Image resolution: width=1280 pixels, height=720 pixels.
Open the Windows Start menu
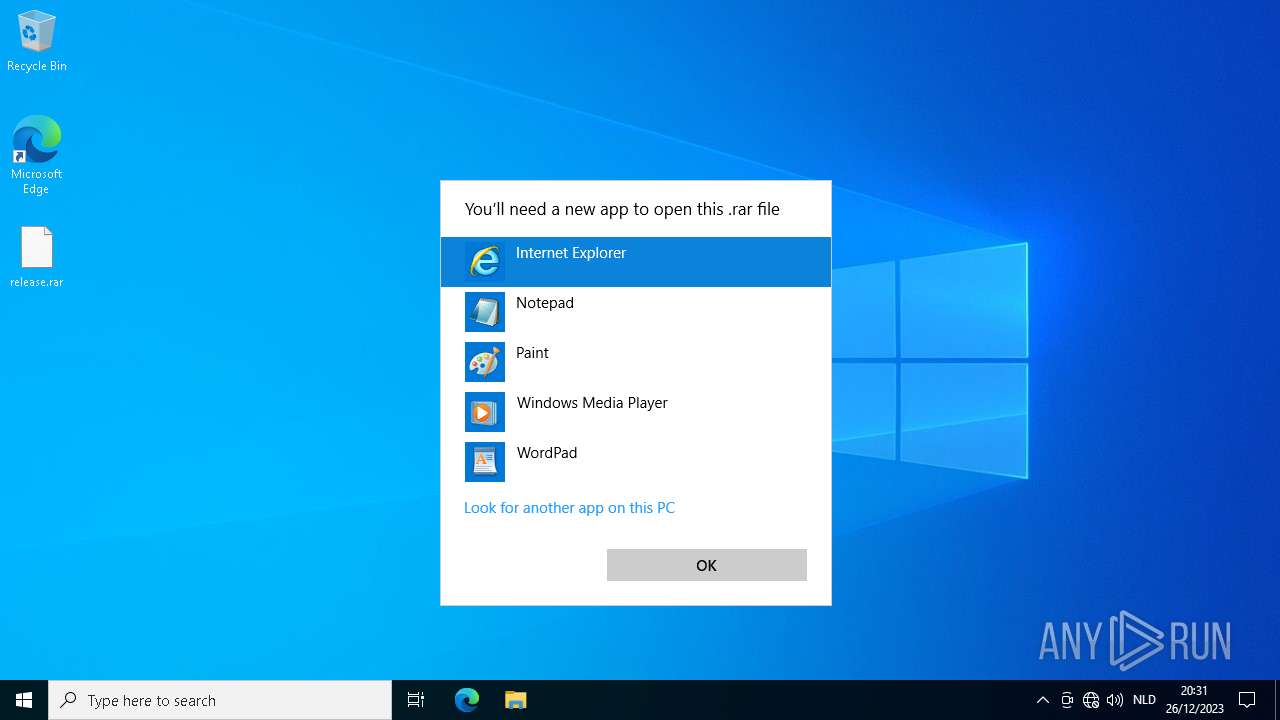24,700
